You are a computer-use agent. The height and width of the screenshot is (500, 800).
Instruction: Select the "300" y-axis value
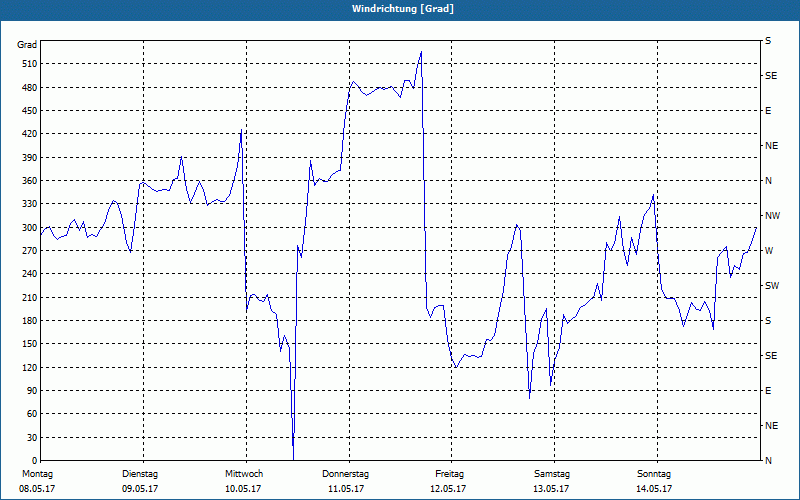[x=30, y=228]
